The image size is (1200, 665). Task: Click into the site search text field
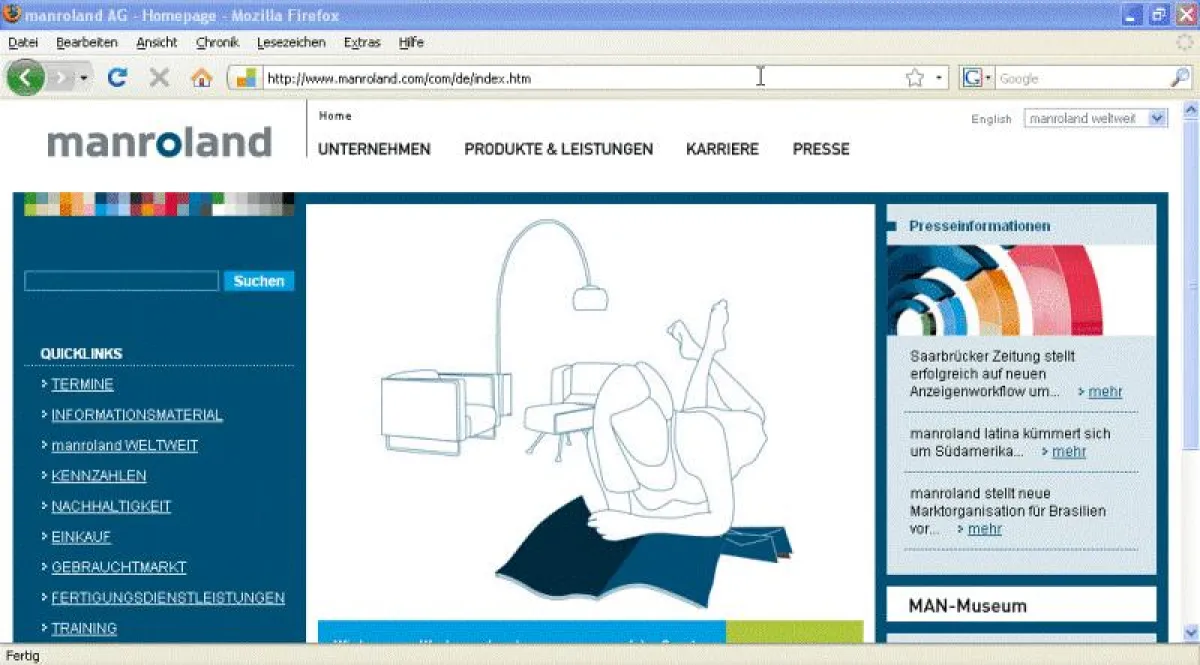coord(121,281)
